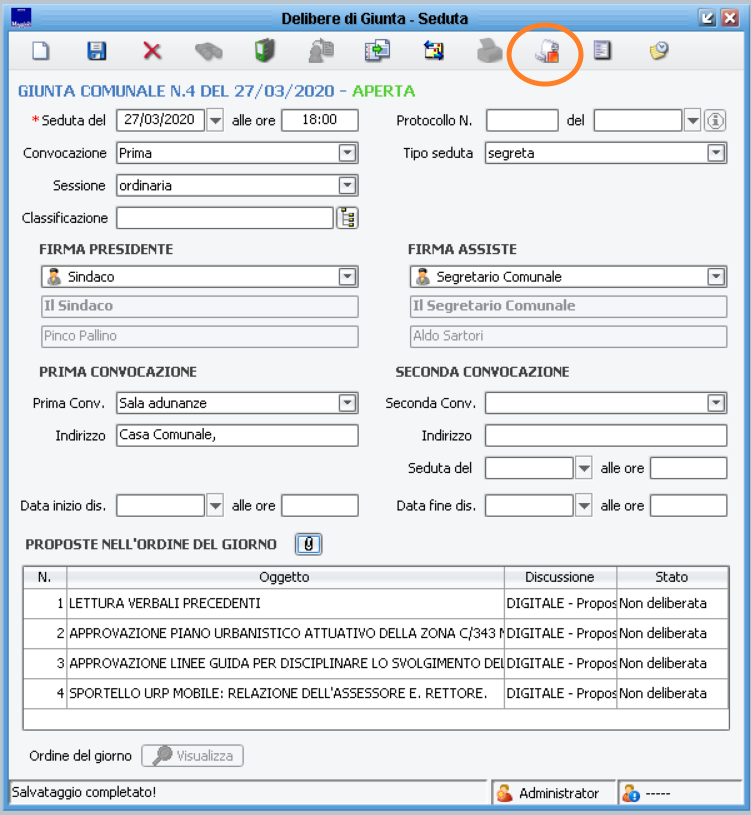Open the classification tree picker icon
The width and height of the screenshot is (751, 815).
pos(348,218)
